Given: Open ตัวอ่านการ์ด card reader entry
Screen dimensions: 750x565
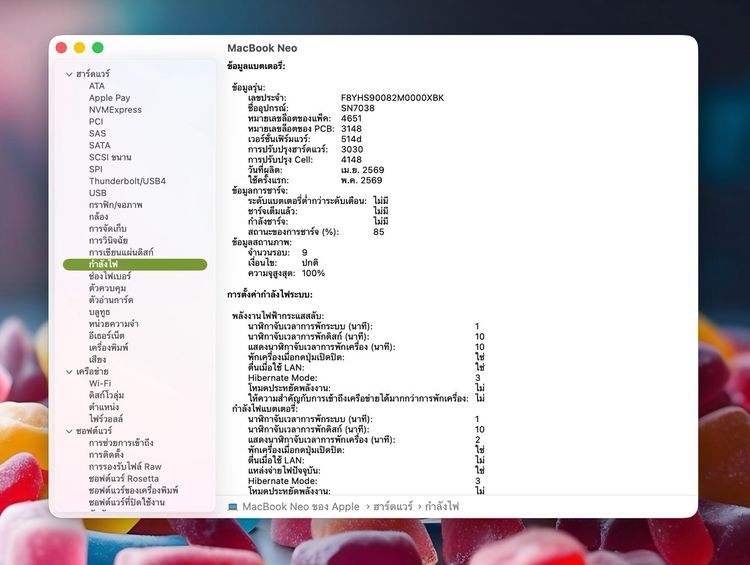Looking at the screenshot, I should click(x=111, y=300).
